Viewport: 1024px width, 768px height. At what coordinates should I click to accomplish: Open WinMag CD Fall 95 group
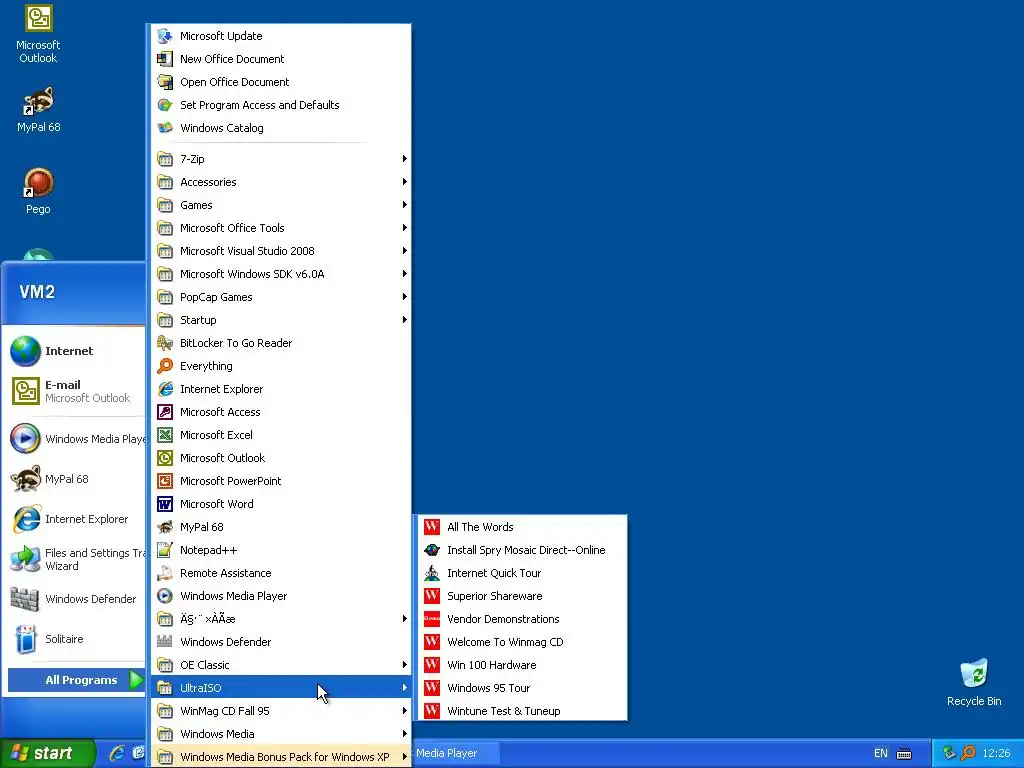coord(281,711)
